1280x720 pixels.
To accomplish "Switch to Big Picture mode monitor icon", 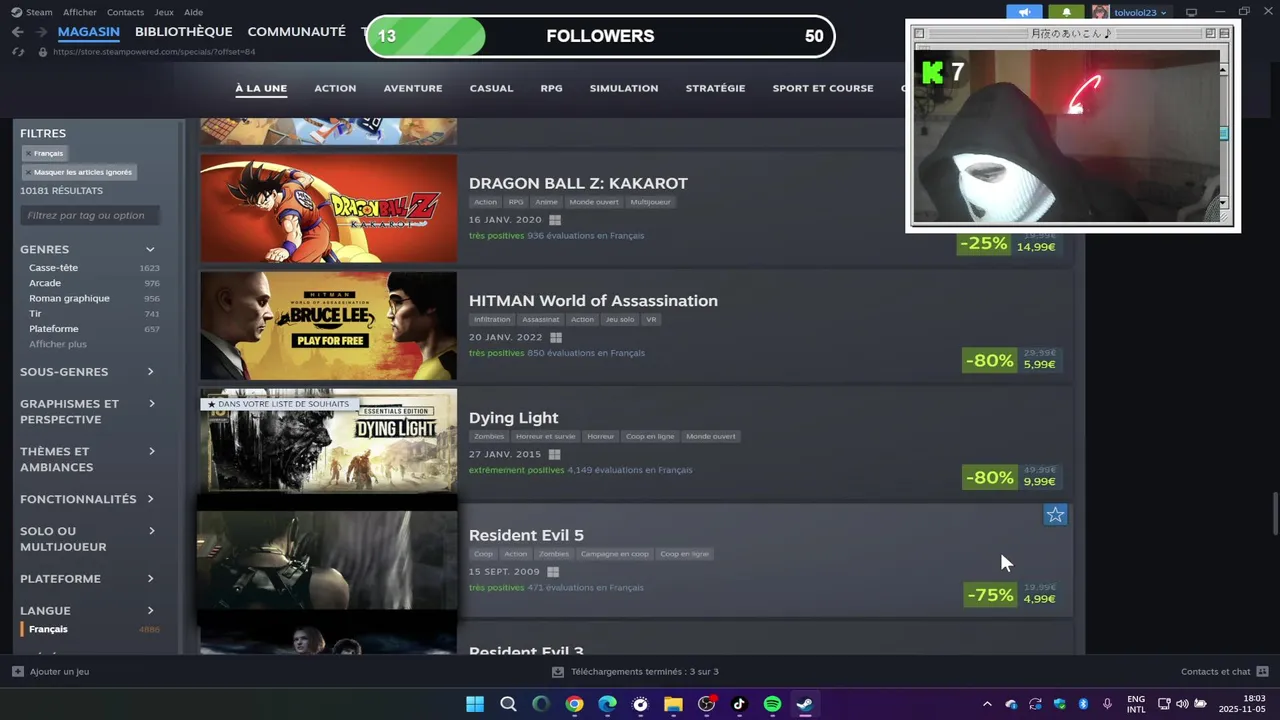I will 1191,12.
